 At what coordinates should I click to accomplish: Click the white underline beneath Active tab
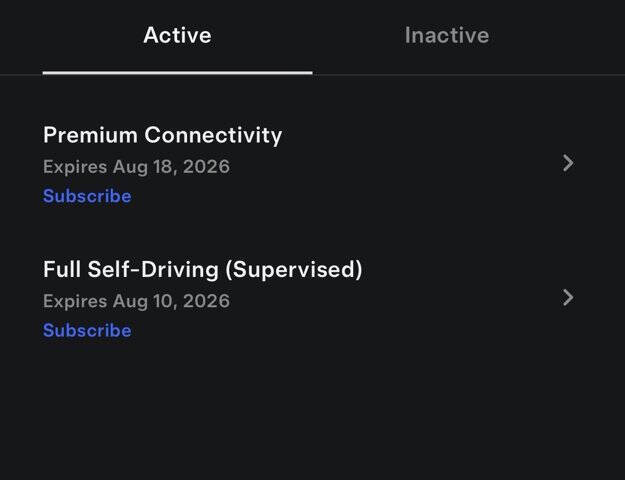tap(177, 73)
